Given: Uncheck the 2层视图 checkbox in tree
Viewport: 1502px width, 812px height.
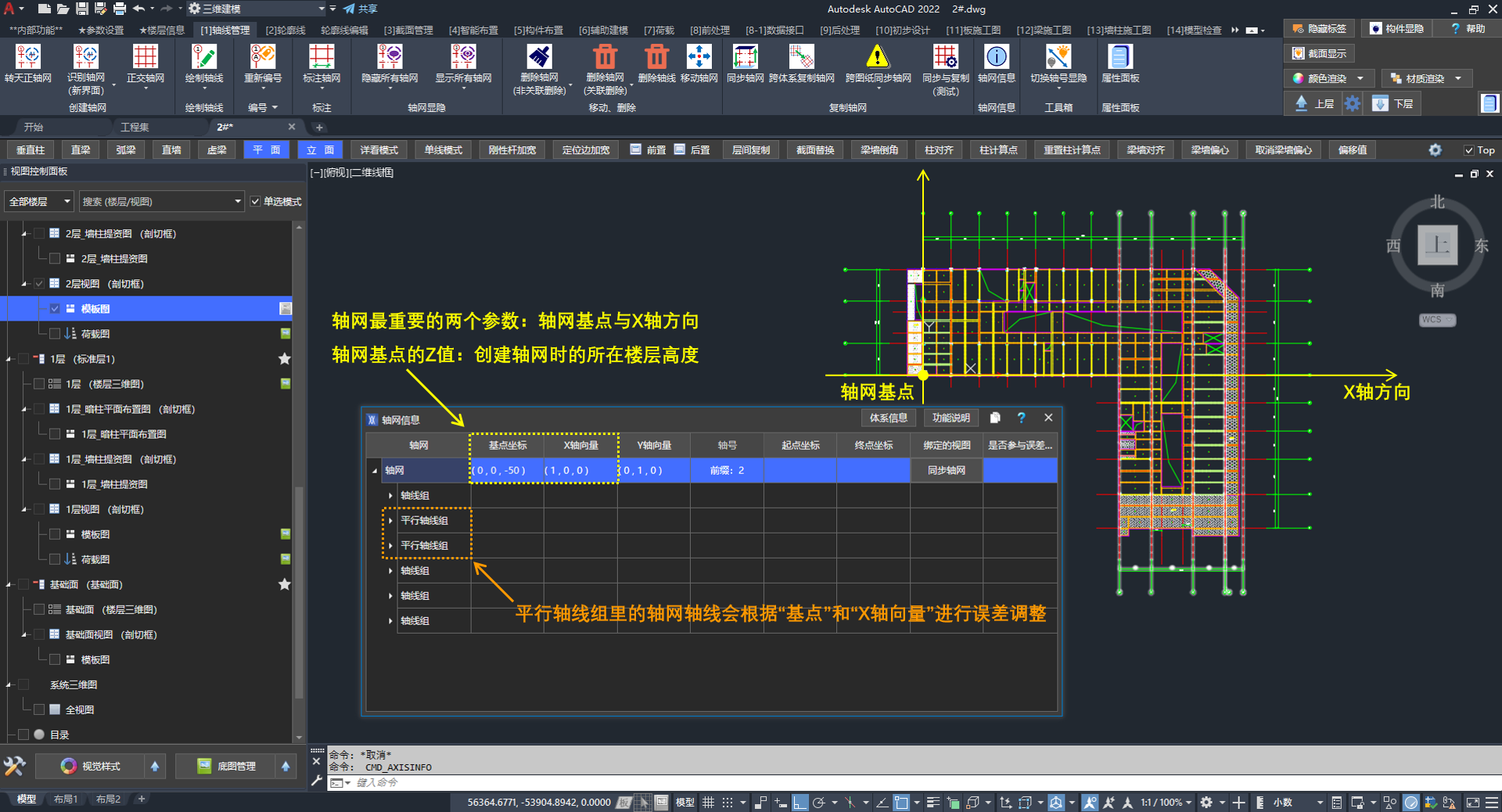Looking at the screenshot, I should (39, 284).
